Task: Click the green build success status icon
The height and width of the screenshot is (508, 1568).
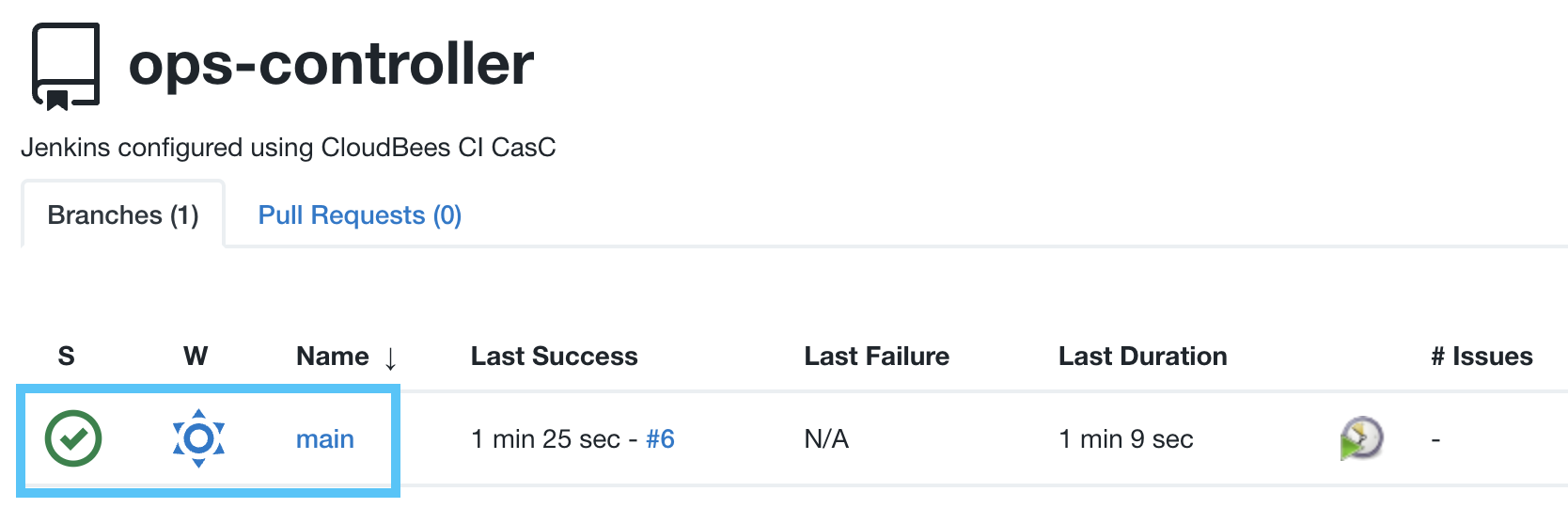Action: pyautogui.click(x=73, y=438)
